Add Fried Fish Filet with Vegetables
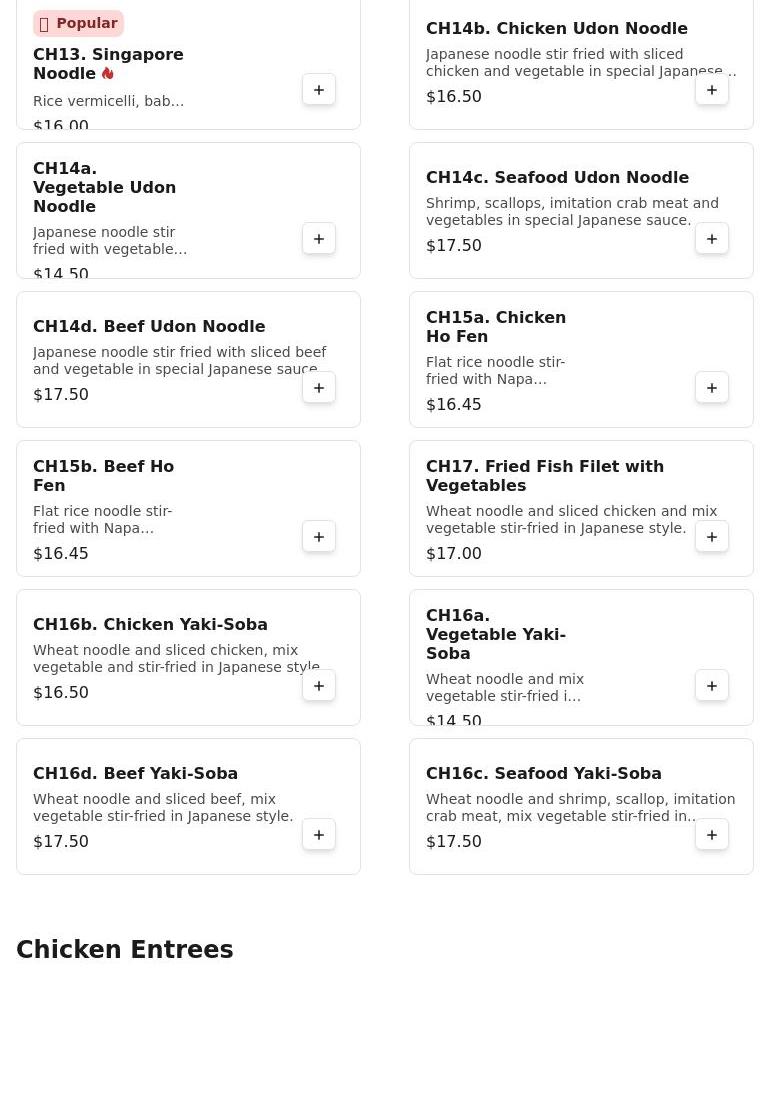The height and width of the screenshot is (1113, 770). click(712, 537)
